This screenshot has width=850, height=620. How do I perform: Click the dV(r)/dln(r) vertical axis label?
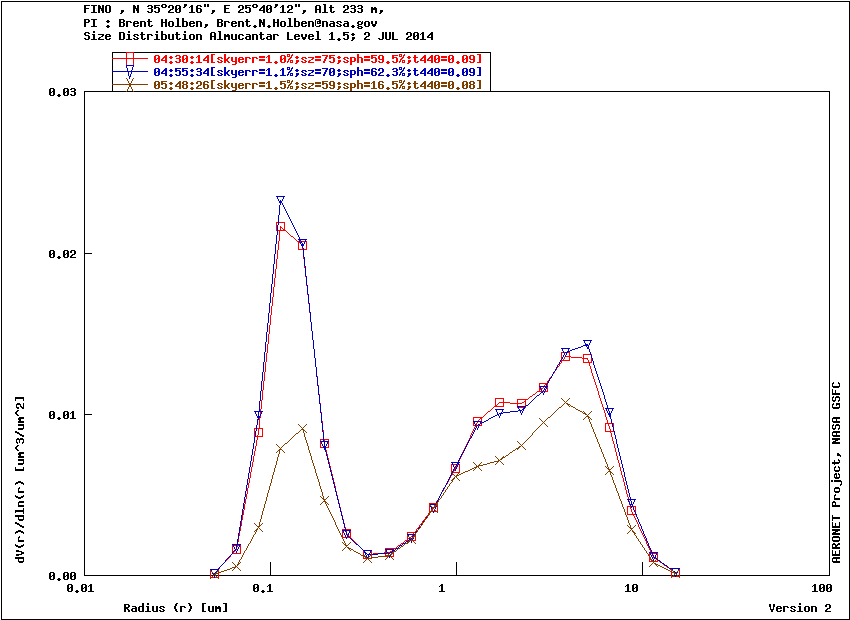[x=20, y=478]
